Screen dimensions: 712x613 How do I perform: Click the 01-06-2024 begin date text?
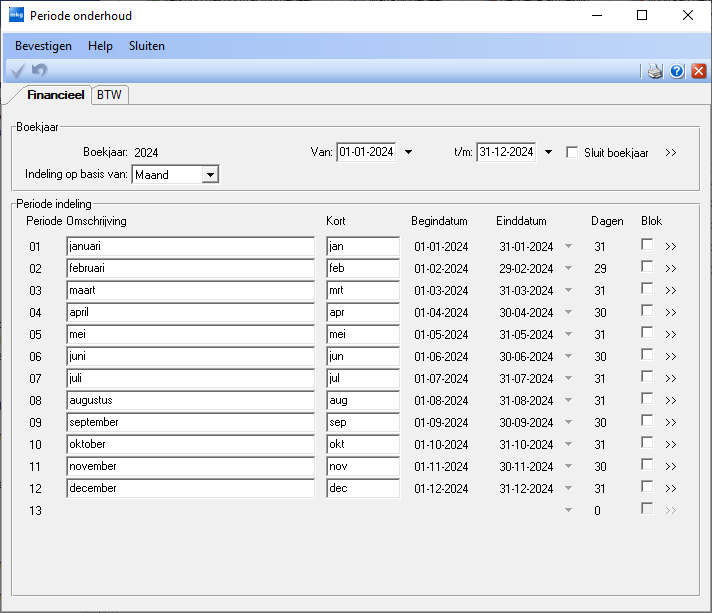(441, 357)
